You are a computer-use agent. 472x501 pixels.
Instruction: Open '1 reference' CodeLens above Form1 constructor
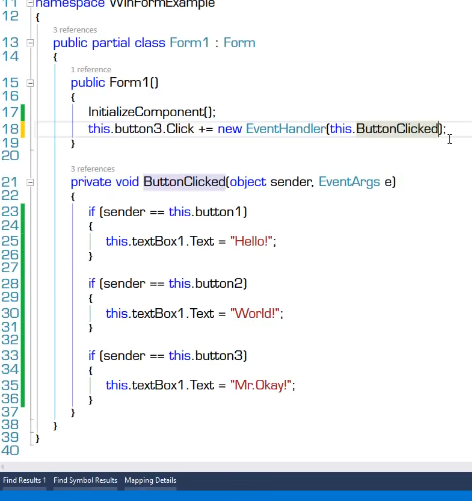coord(91,69)
